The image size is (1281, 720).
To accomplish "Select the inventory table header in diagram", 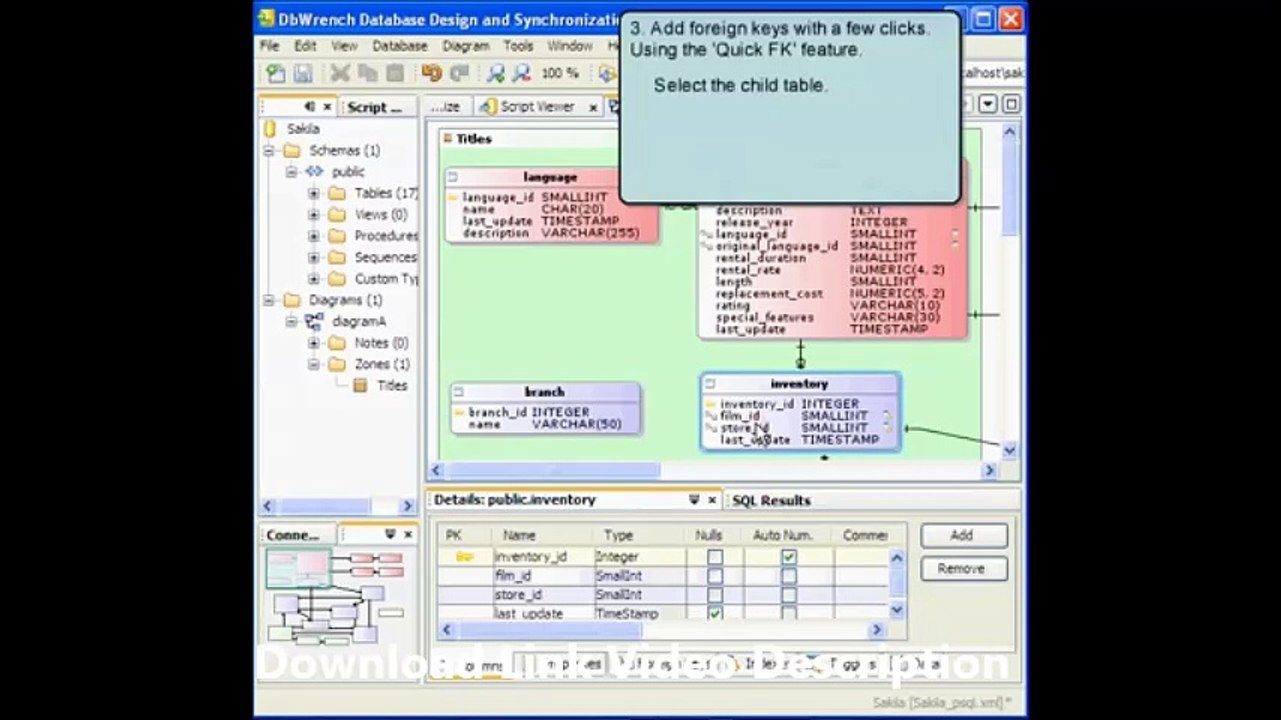I will click(799, 384).
